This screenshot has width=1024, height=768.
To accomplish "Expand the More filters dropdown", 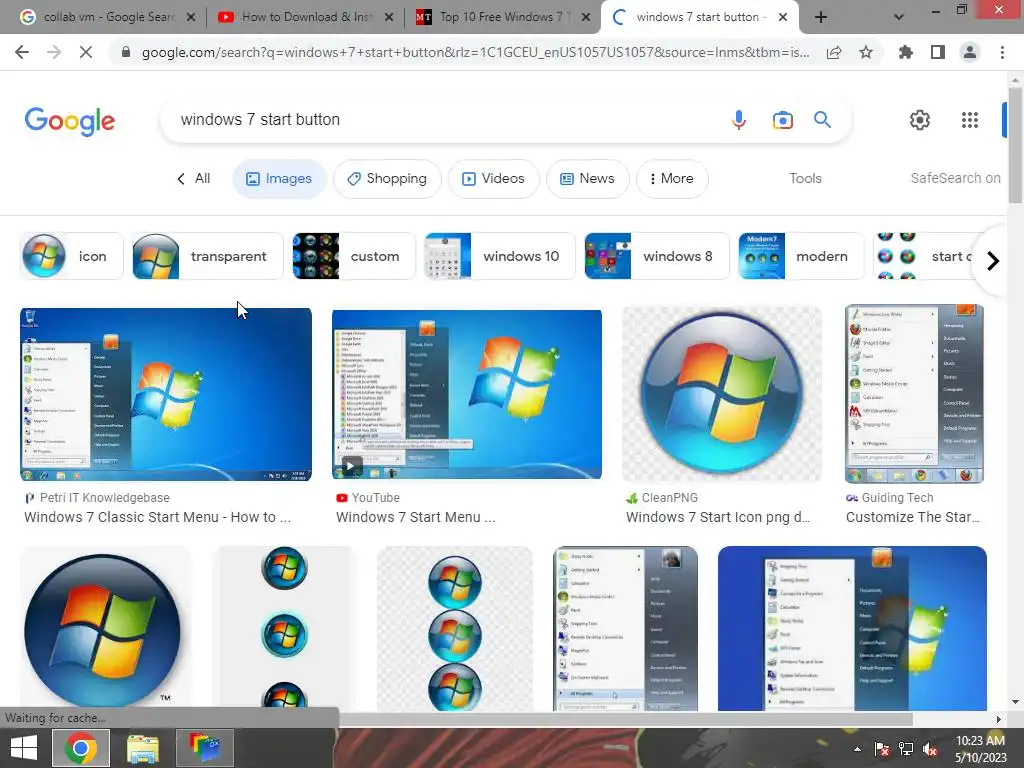I will (x=672, y=179).
